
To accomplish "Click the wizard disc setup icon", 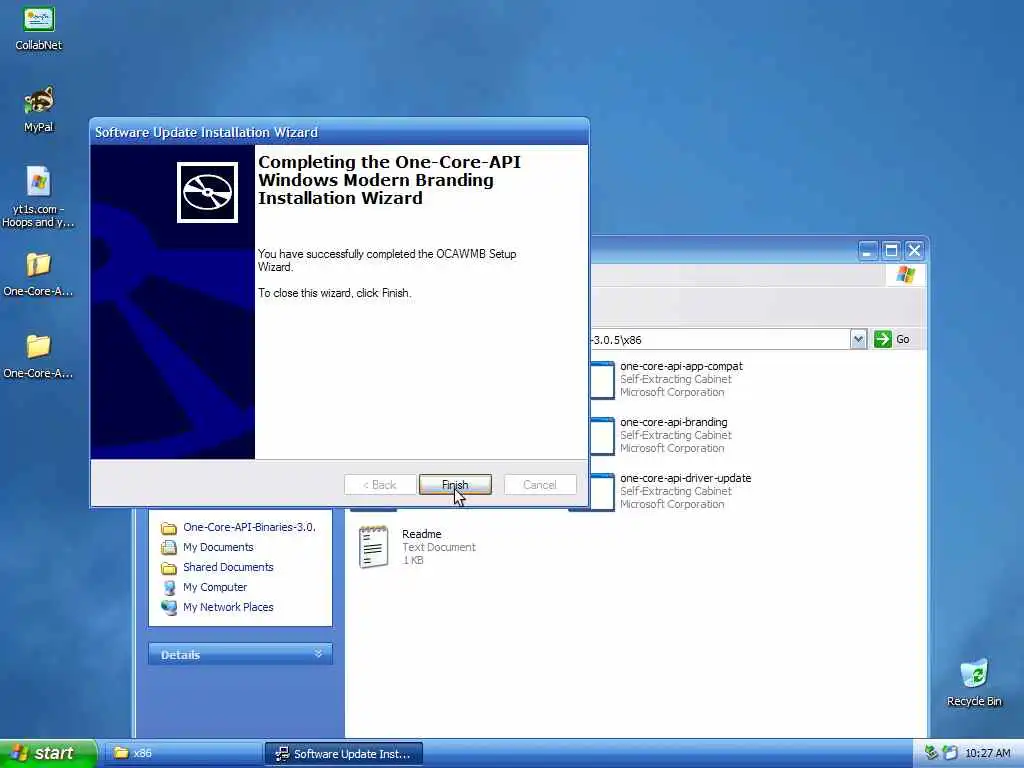I will (207, 193).
